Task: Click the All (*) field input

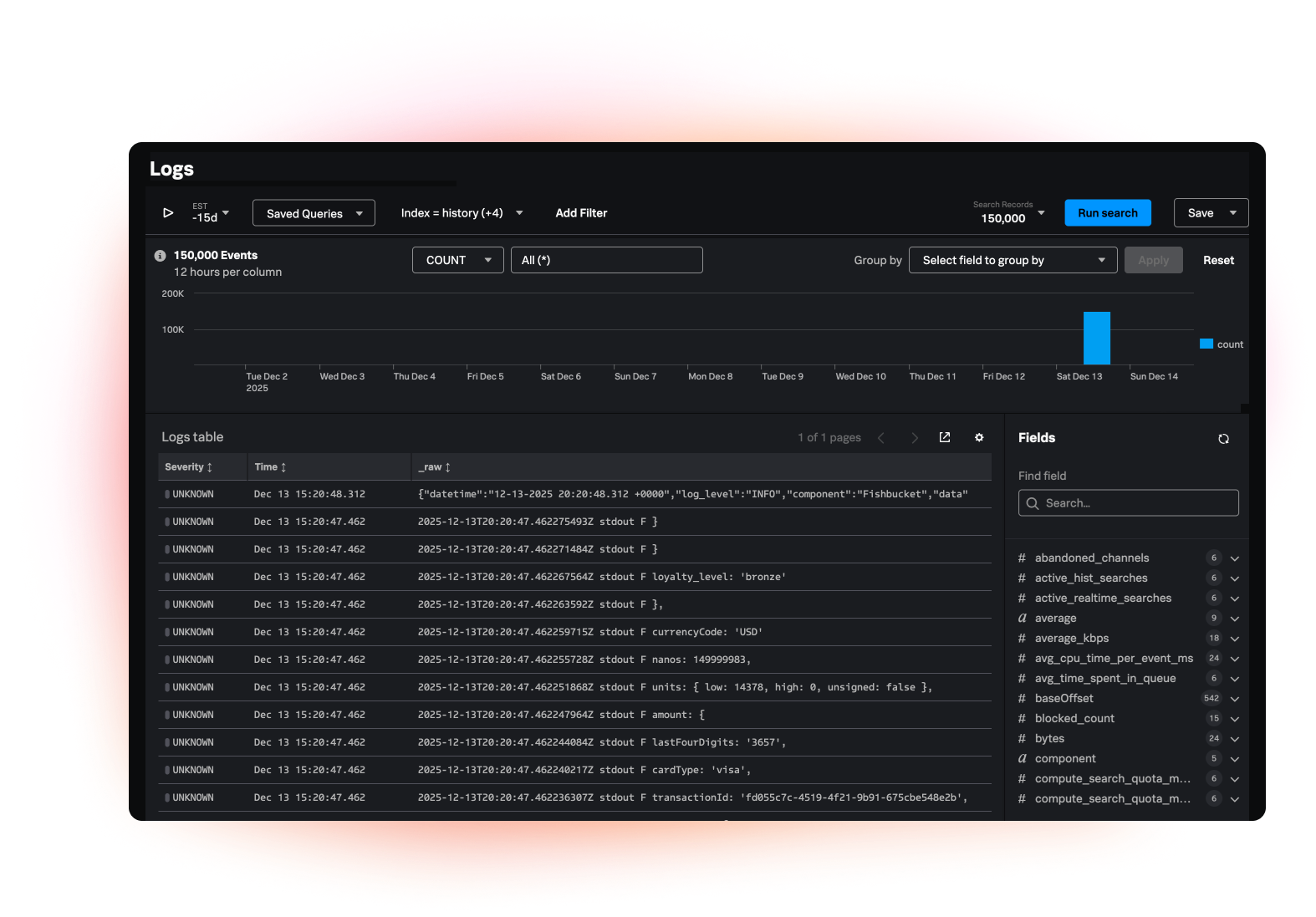Action: (x=607, y=260)
